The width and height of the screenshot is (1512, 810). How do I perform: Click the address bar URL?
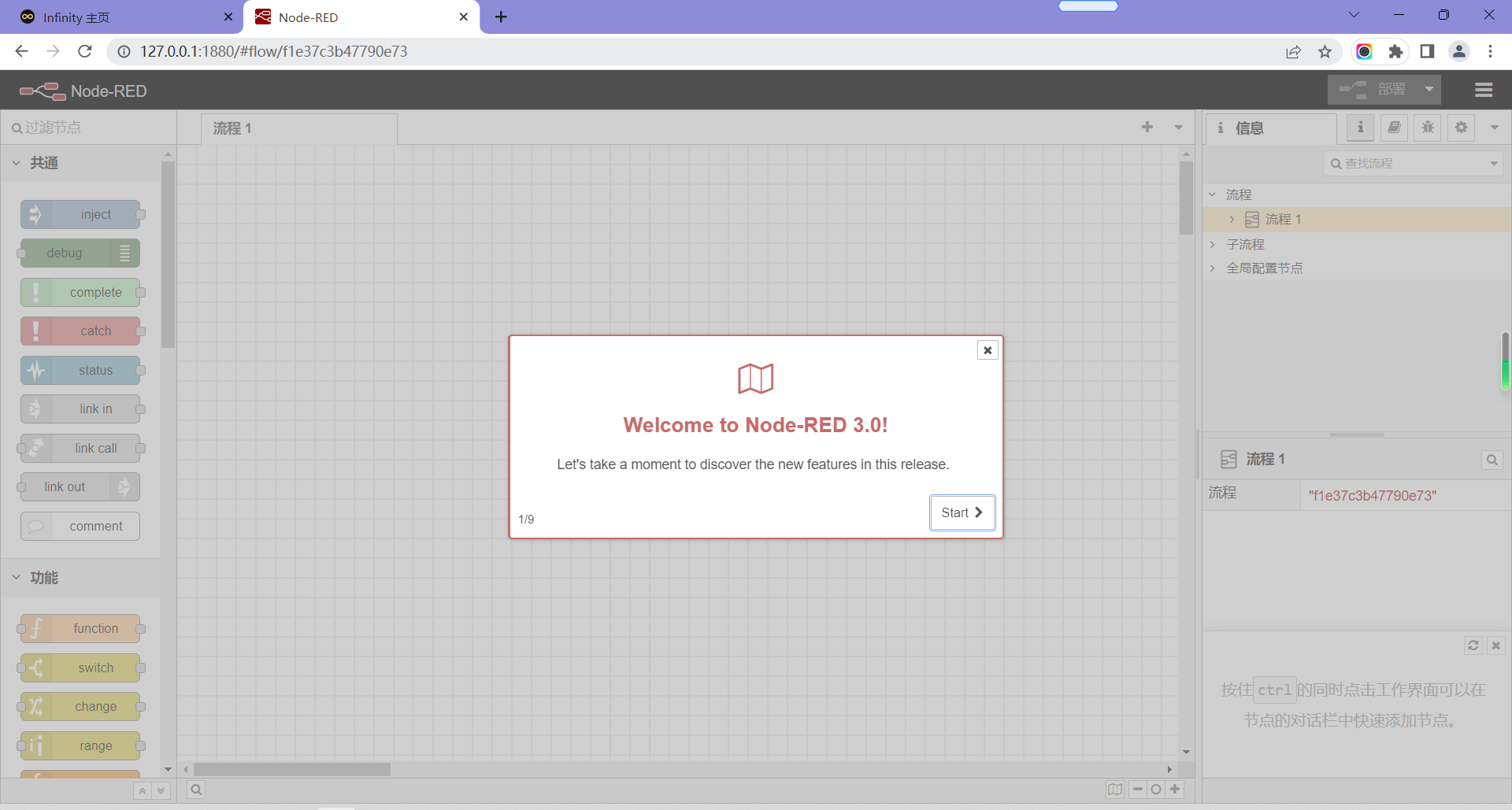pos(274,51)
